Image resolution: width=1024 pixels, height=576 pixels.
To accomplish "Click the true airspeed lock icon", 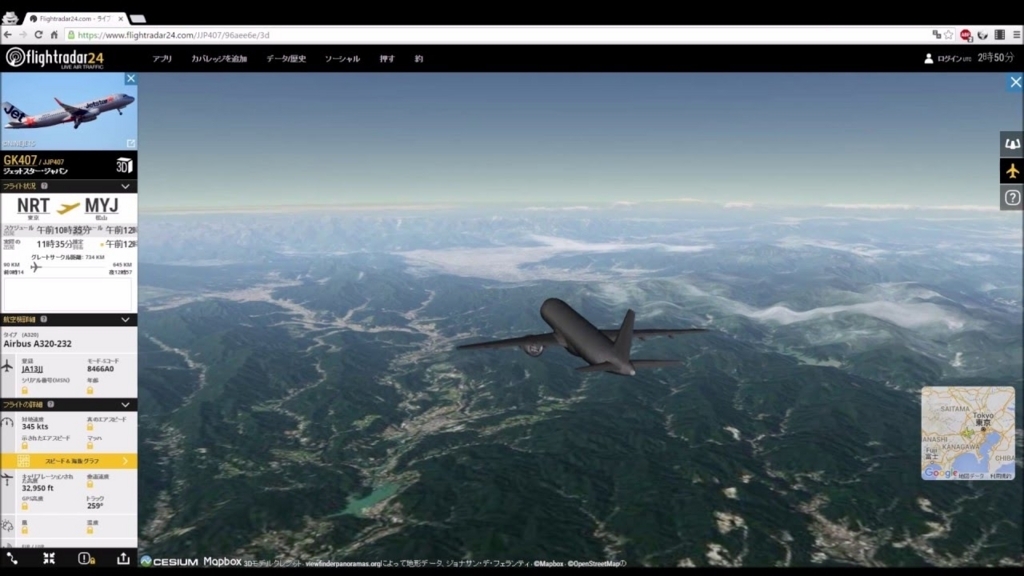I will click(x=90, y=428).
